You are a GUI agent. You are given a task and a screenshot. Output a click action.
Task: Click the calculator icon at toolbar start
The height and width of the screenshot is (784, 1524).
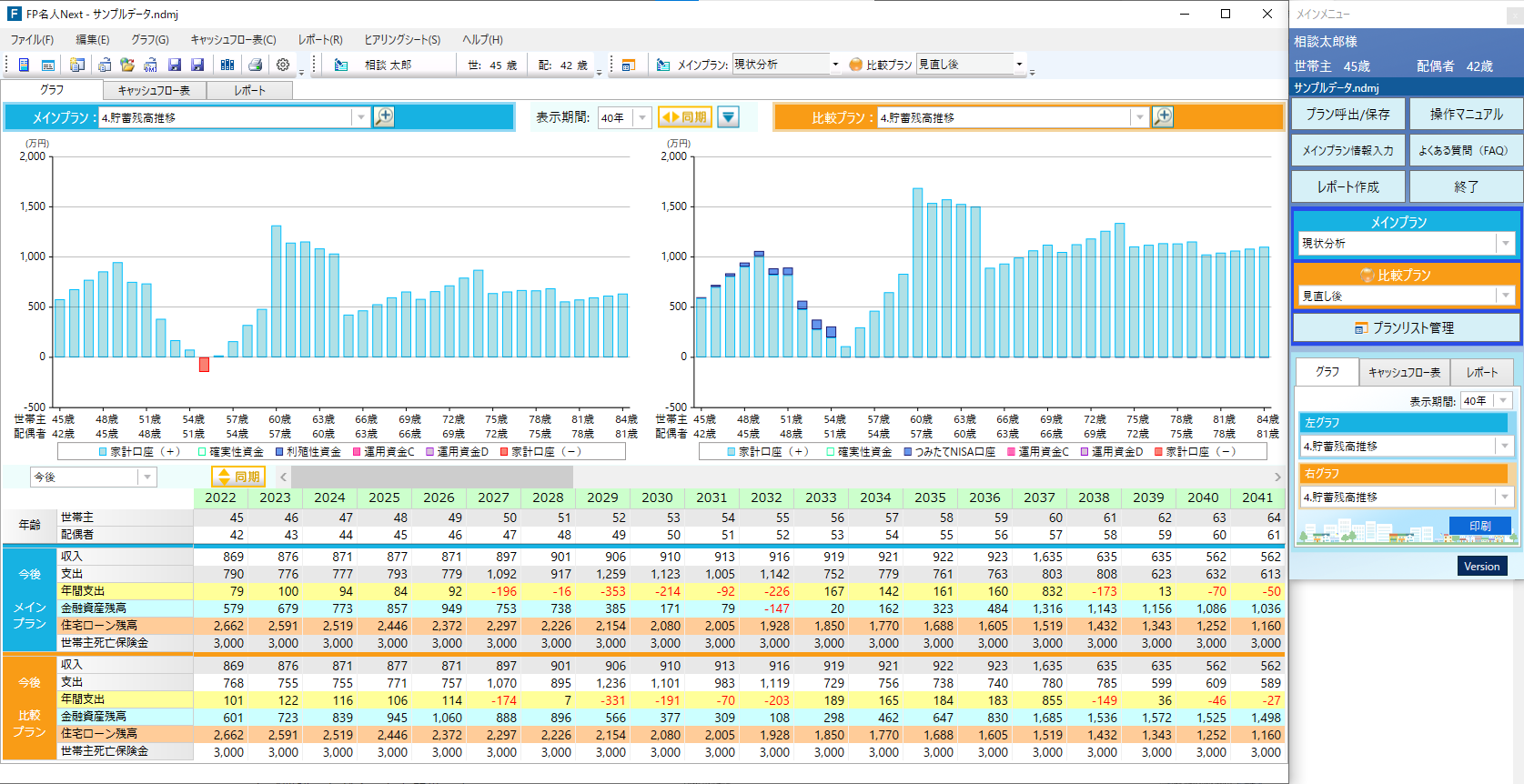tap(24, 65)
